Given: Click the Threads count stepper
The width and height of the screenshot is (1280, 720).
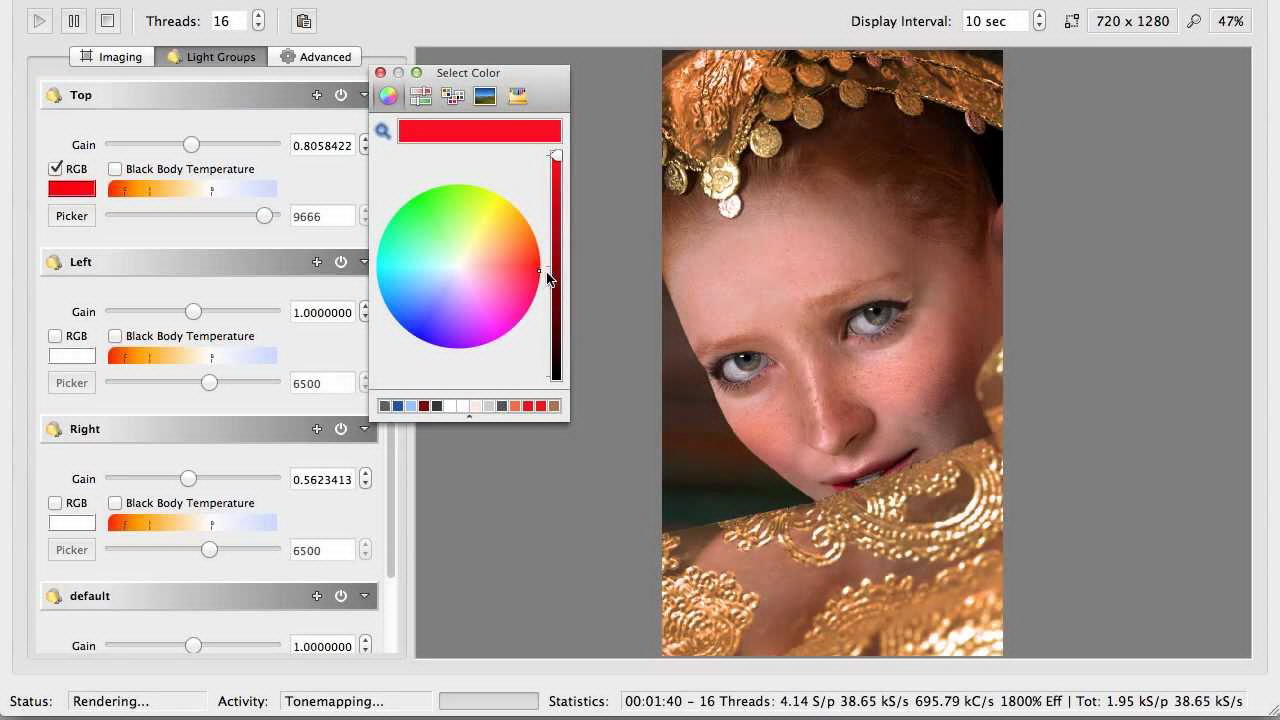Looking at the screenshot, I should 258,21.
